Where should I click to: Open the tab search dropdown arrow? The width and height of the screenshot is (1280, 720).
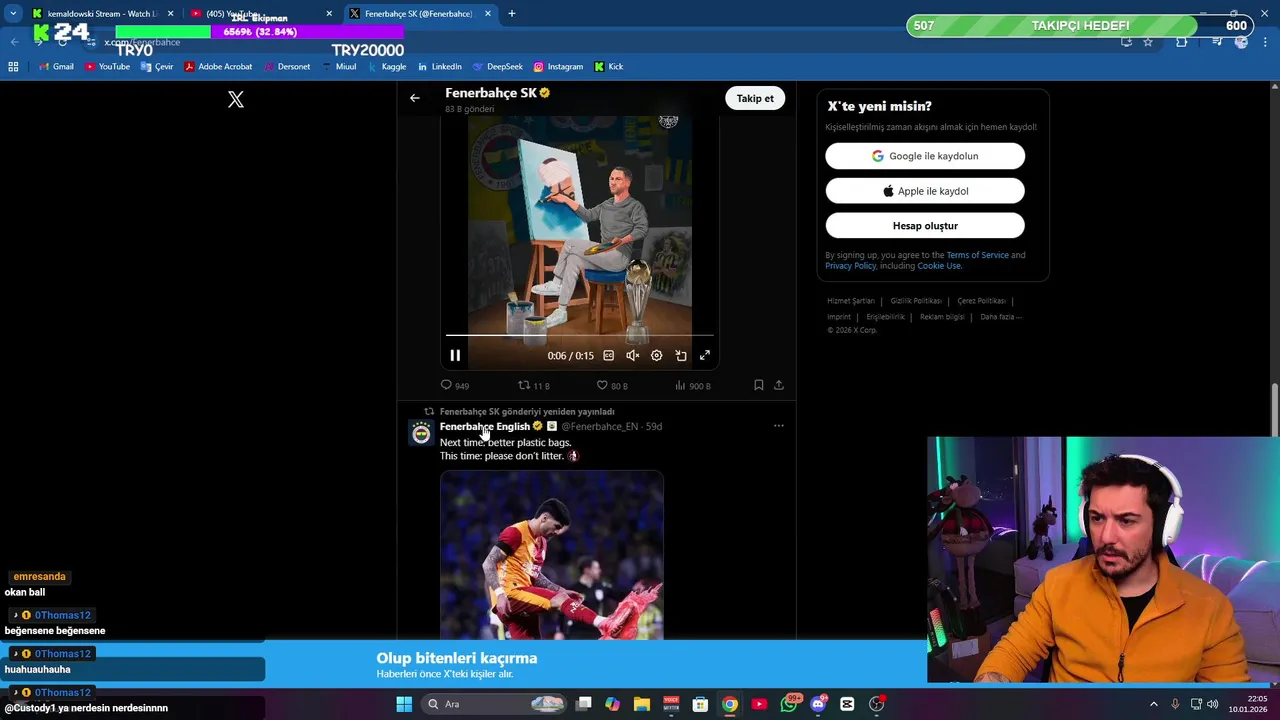(x=13, y=13)
